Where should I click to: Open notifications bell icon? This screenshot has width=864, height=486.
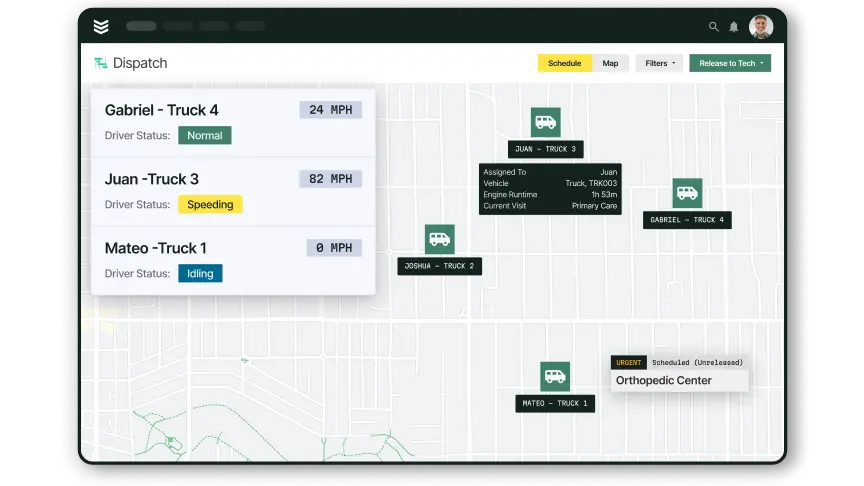734,26
